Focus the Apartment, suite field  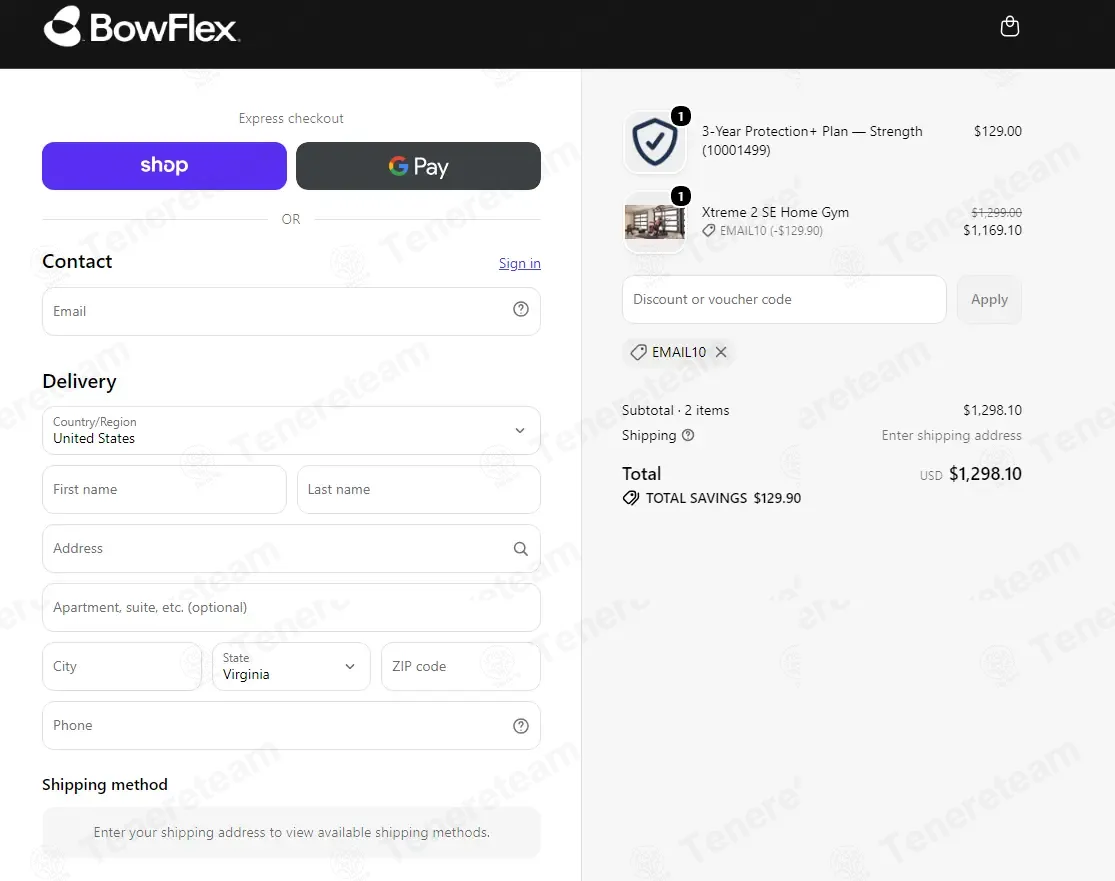[292, 607]
